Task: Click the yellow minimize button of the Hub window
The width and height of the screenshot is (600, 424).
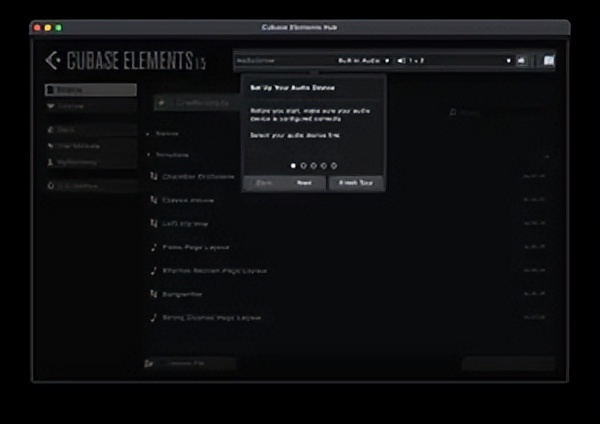Action: (48, 28)
